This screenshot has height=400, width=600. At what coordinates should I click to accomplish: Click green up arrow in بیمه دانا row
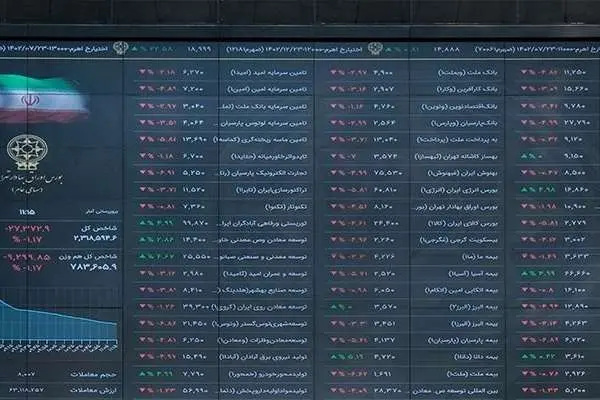click(333, 356)
